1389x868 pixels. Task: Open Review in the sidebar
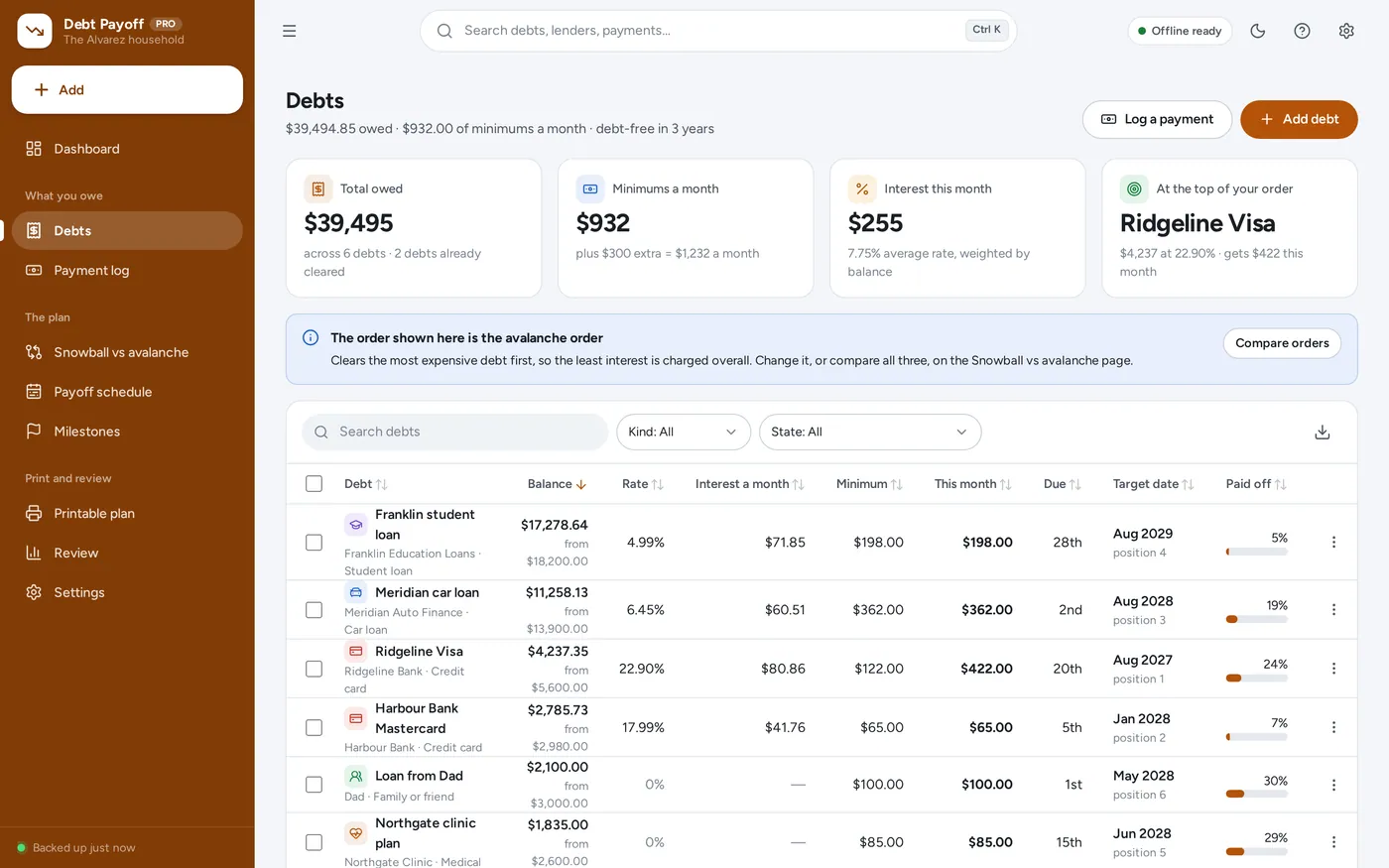(x=127, y=553)
